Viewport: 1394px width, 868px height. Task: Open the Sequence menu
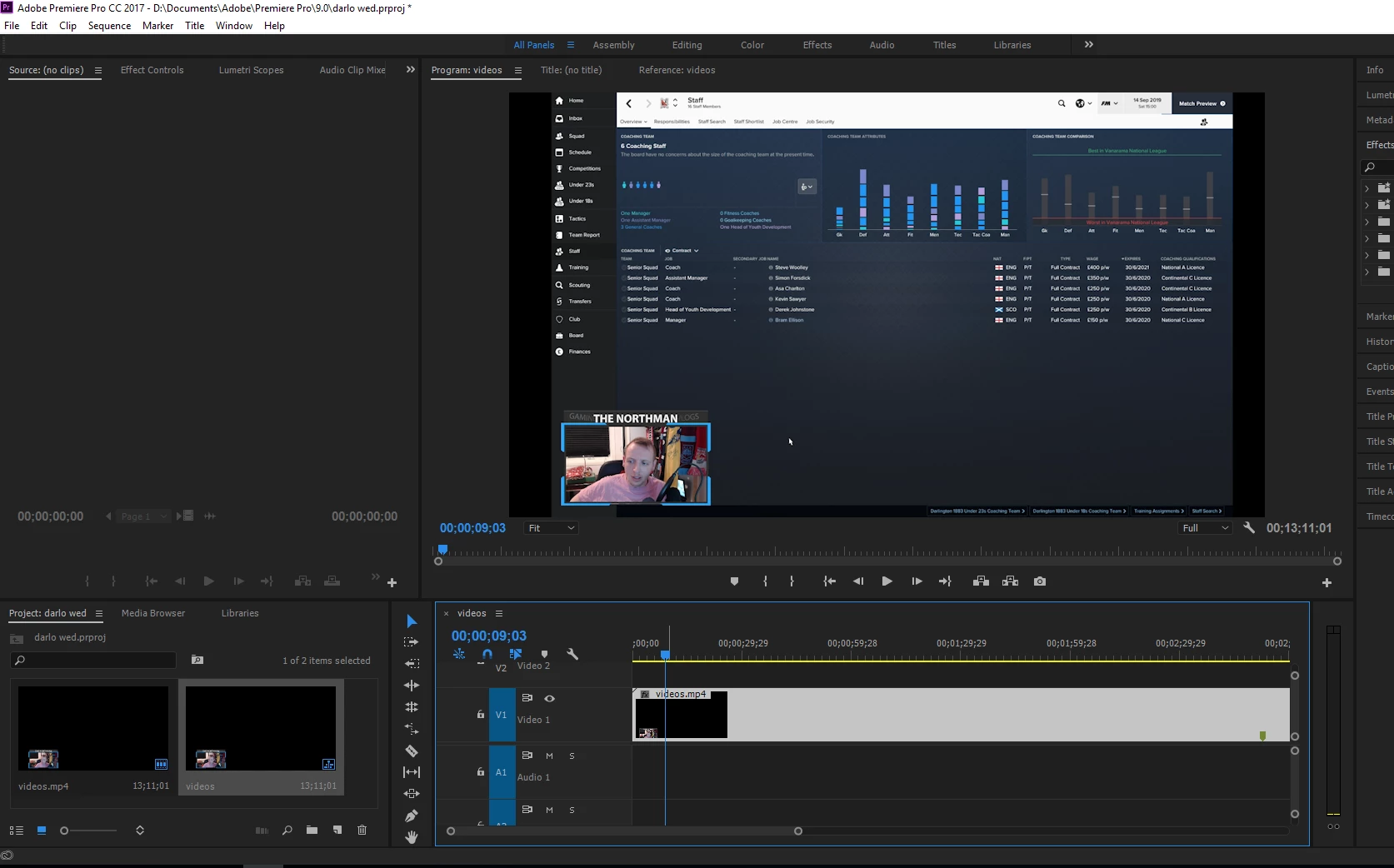tap(110, 26)
